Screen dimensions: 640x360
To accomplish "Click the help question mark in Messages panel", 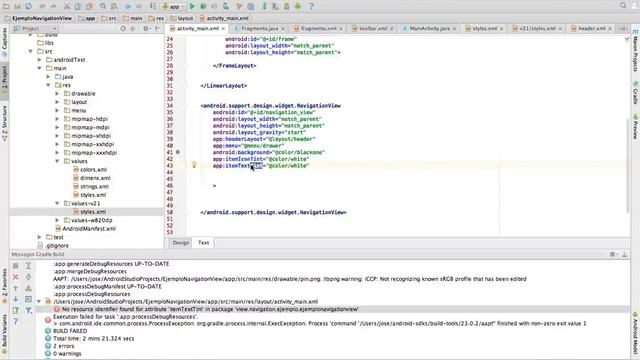I will (16, 322).
